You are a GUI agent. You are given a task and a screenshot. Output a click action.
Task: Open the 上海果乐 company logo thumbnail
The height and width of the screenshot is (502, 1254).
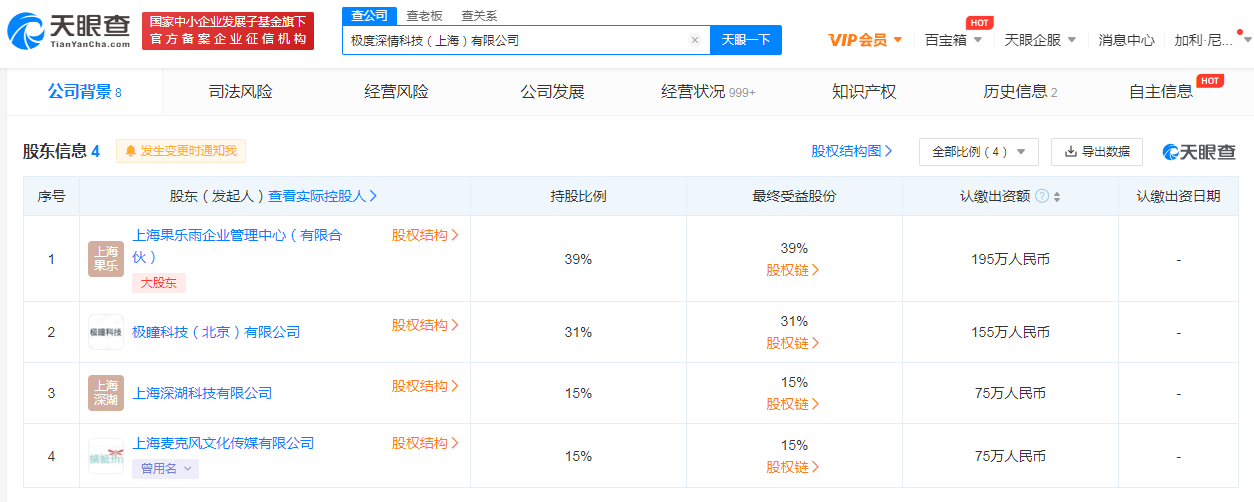106,259
